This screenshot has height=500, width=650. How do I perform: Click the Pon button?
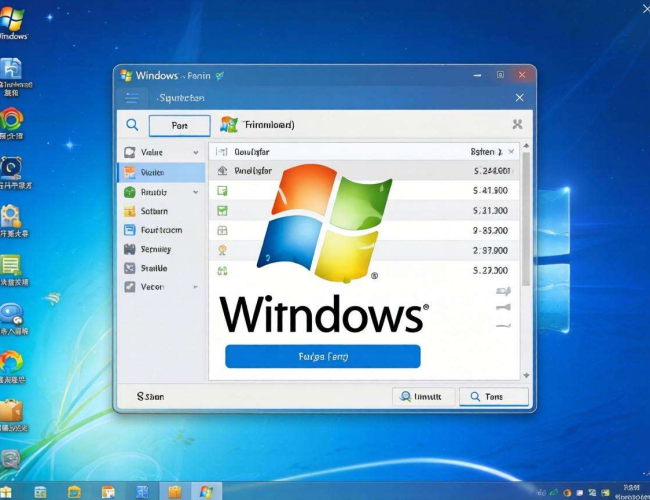tap(179, 126)
